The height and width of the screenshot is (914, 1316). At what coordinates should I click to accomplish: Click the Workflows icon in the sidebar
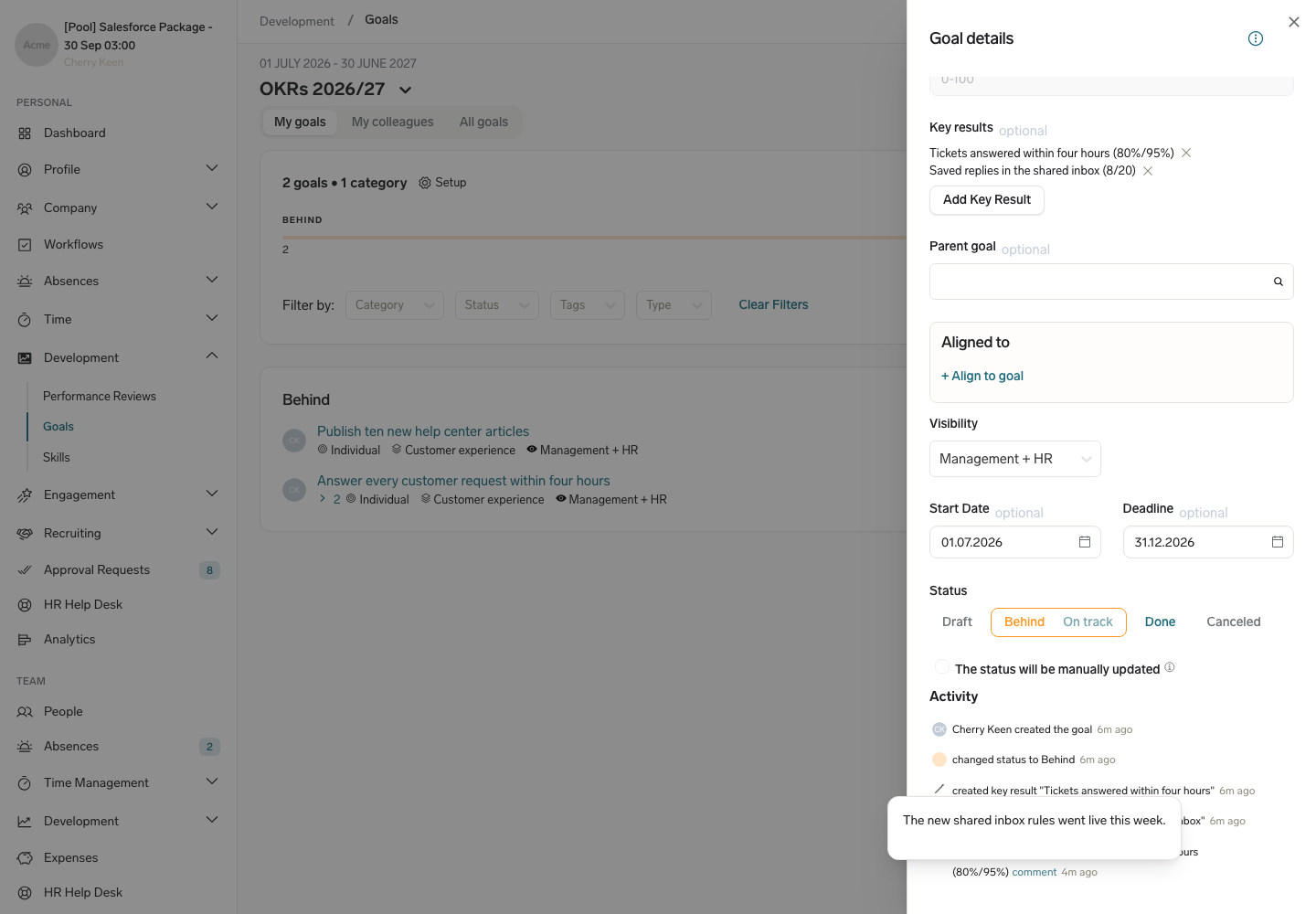coord(25,245)
